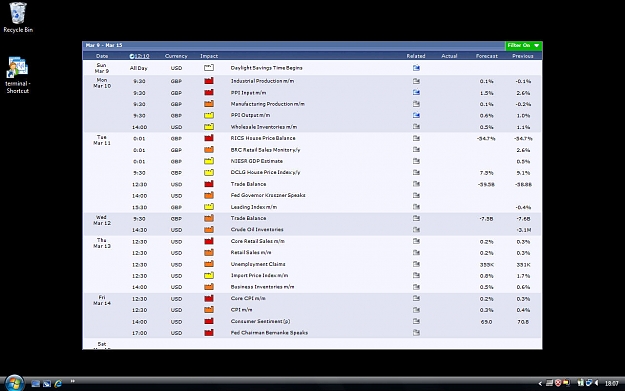
Task: Select the CPI m/m event name
Action: [x=241, y=310]
